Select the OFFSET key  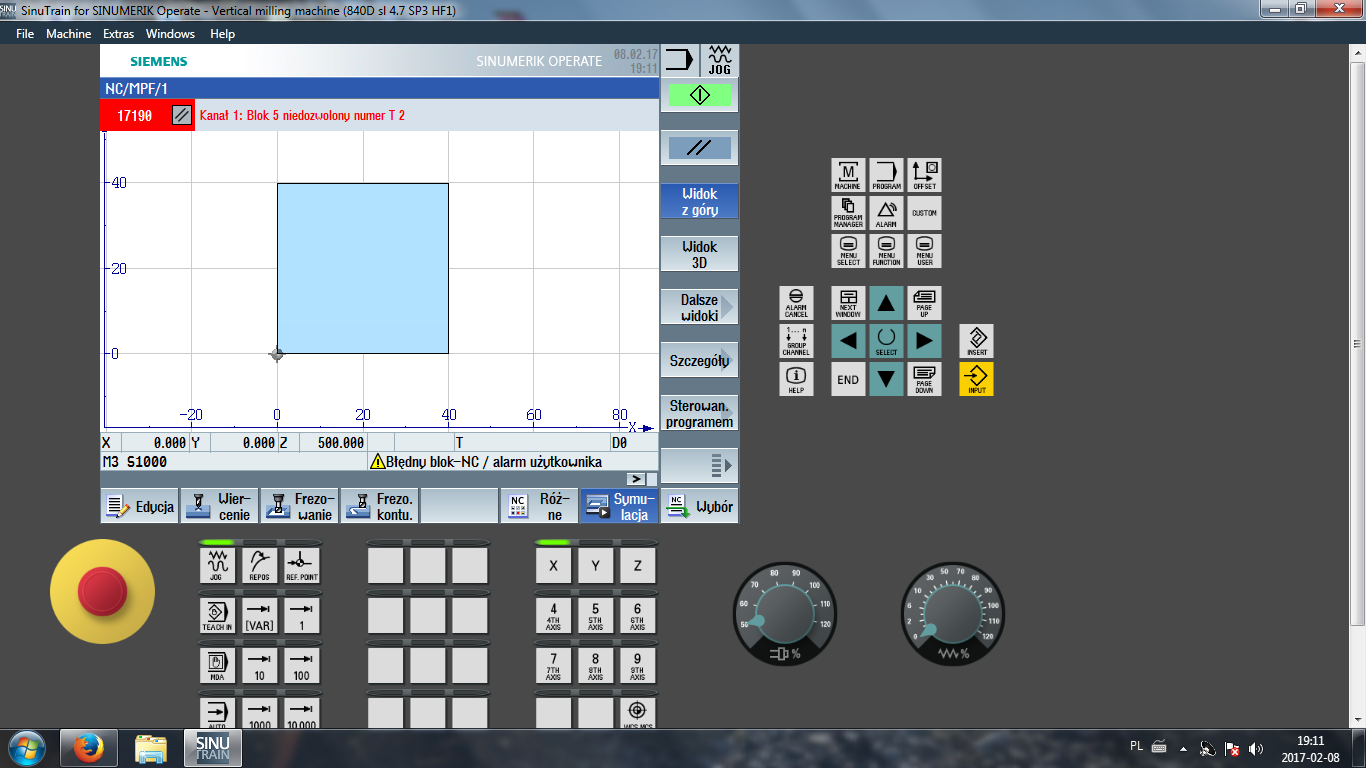924,175
